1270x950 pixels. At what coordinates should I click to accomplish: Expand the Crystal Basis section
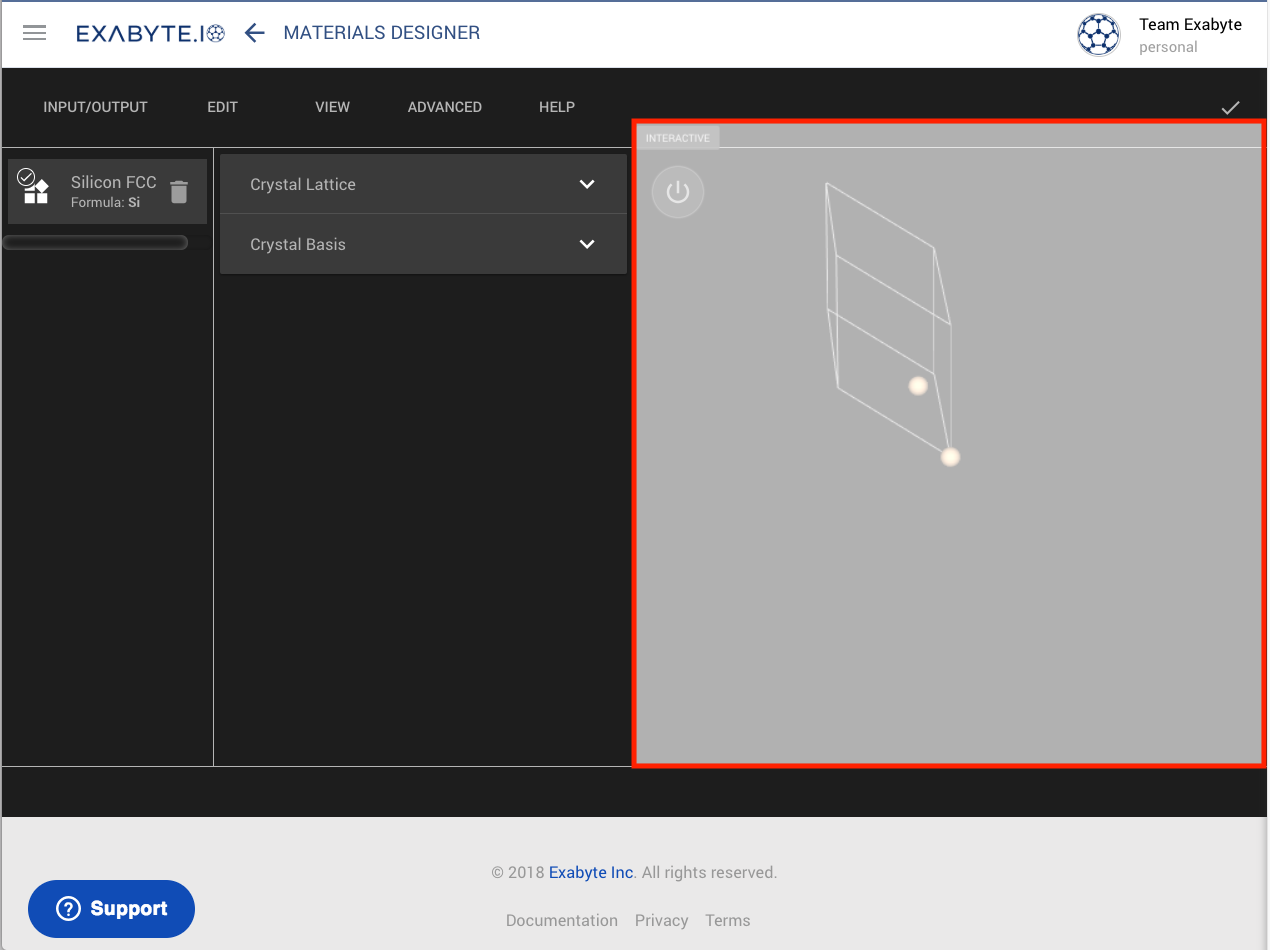tap(423, 244)
